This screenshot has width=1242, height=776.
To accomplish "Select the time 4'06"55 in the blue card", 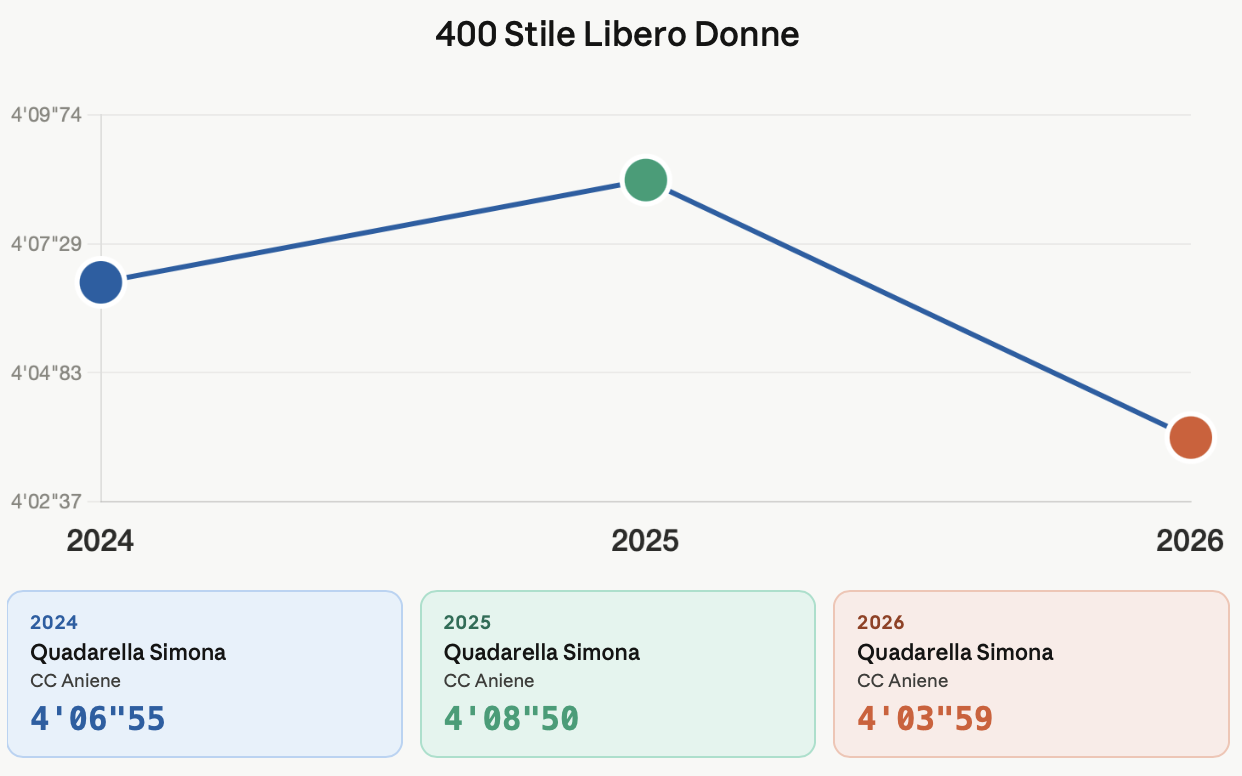I will [x=98, y=718].
